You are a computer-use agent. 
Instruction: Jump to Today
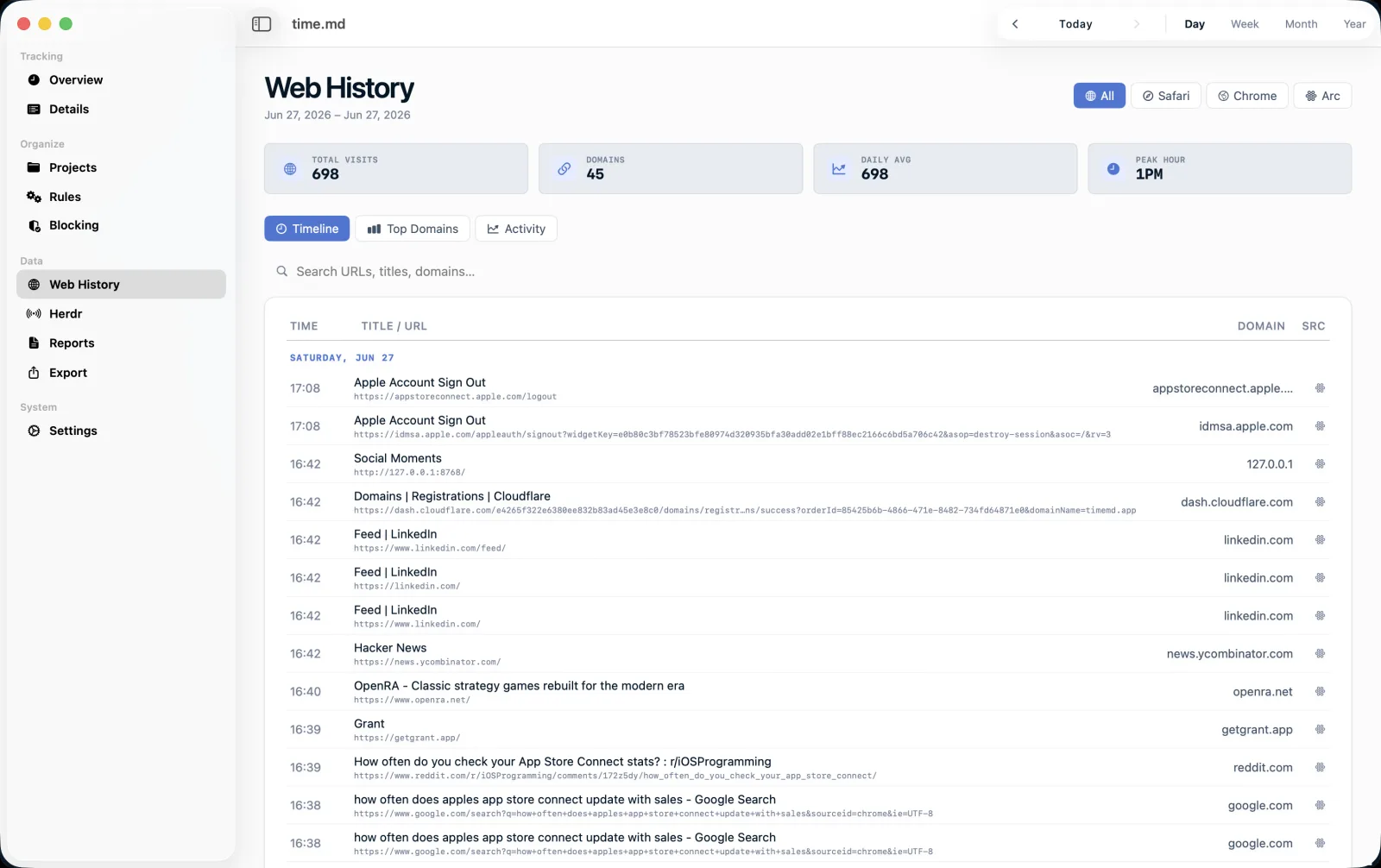[1075, 24]
